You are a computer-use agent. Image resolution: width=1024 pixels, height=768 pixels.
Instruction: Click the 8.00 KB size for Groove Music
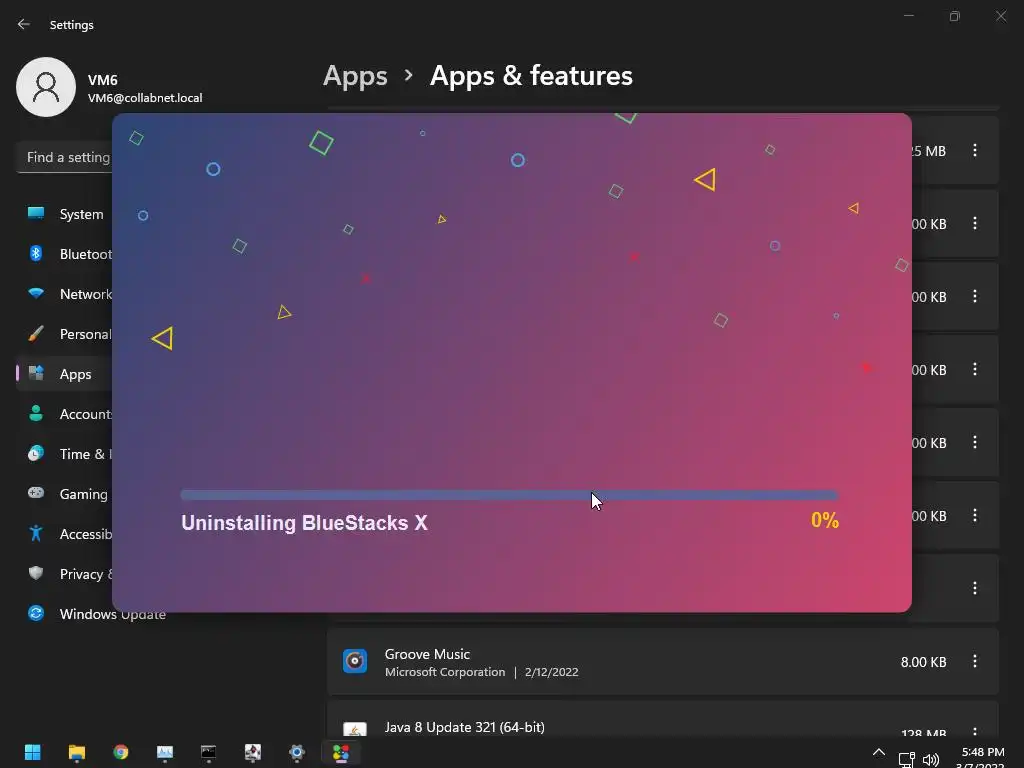[923, 662]
